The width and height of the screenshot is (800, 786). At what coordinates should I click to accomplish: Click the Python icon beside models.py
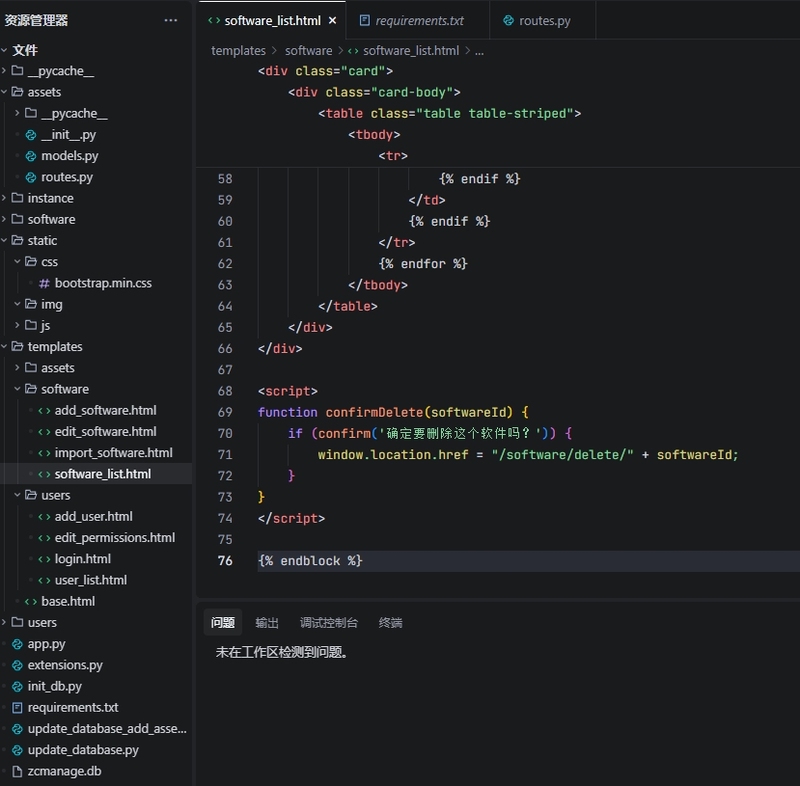tap(30, 156)
